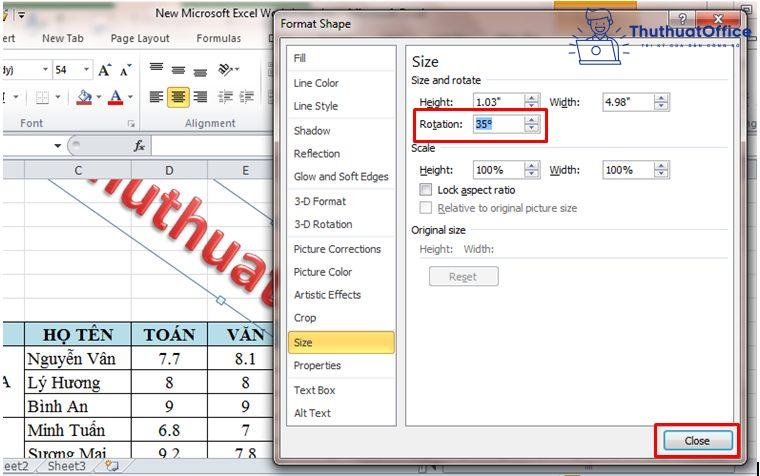Click the Reset button under Original size
The height and width of the screenshot is (476, 760).
(x=463, y=277)
